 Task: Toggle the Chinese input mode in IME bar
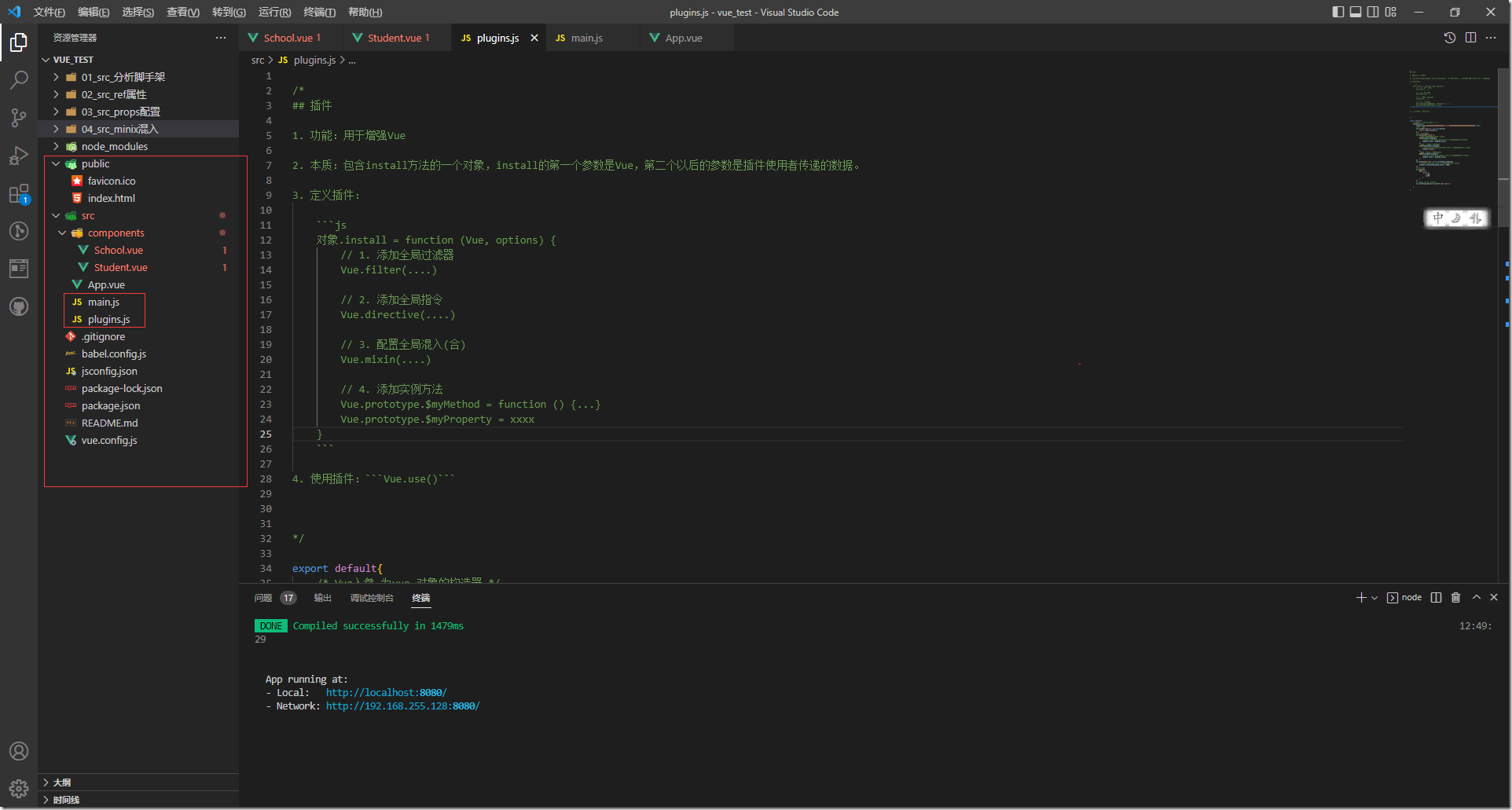(1438, 218)
